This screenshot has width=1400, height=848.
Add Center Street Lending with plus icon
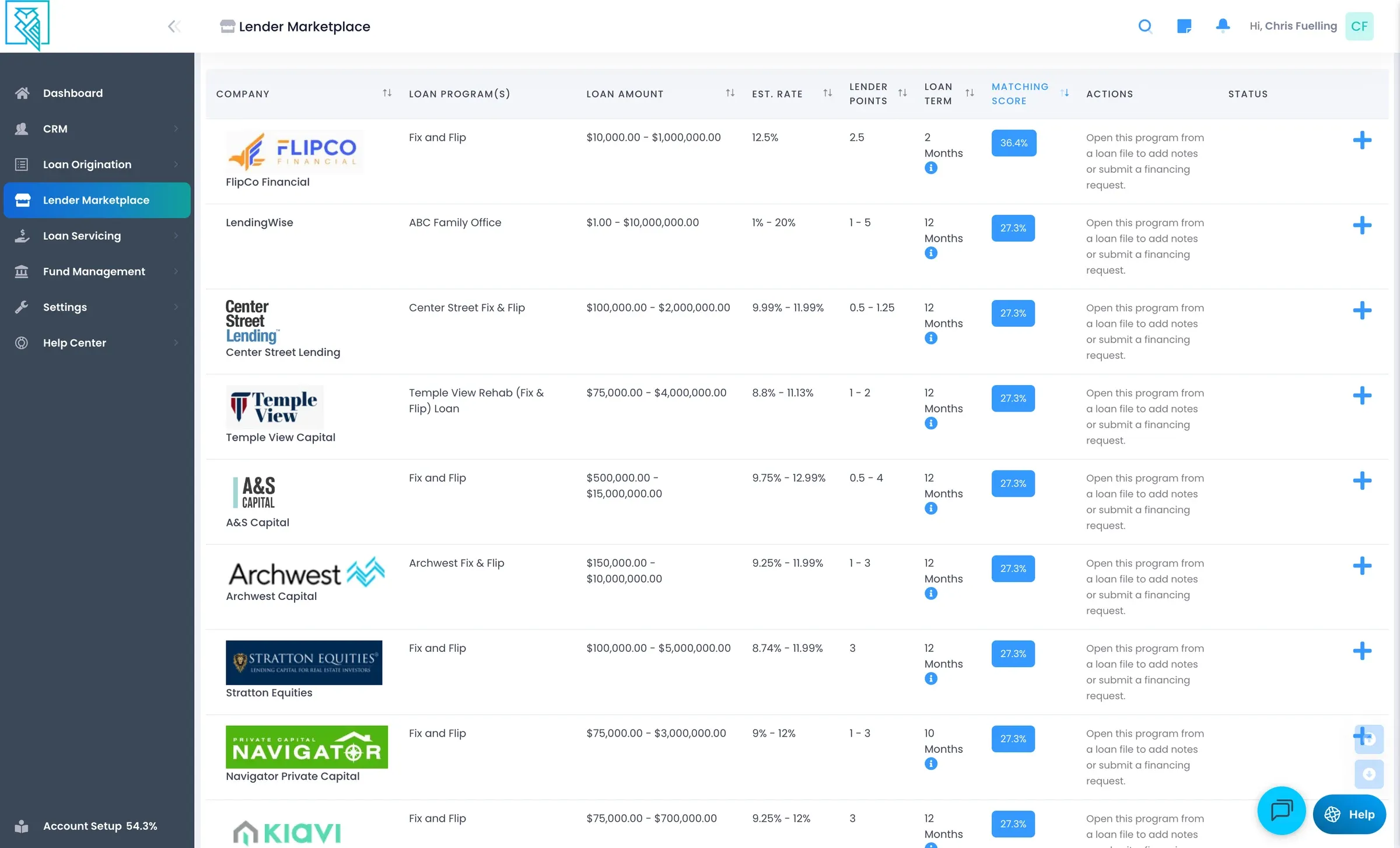(x=1362, y=310)
